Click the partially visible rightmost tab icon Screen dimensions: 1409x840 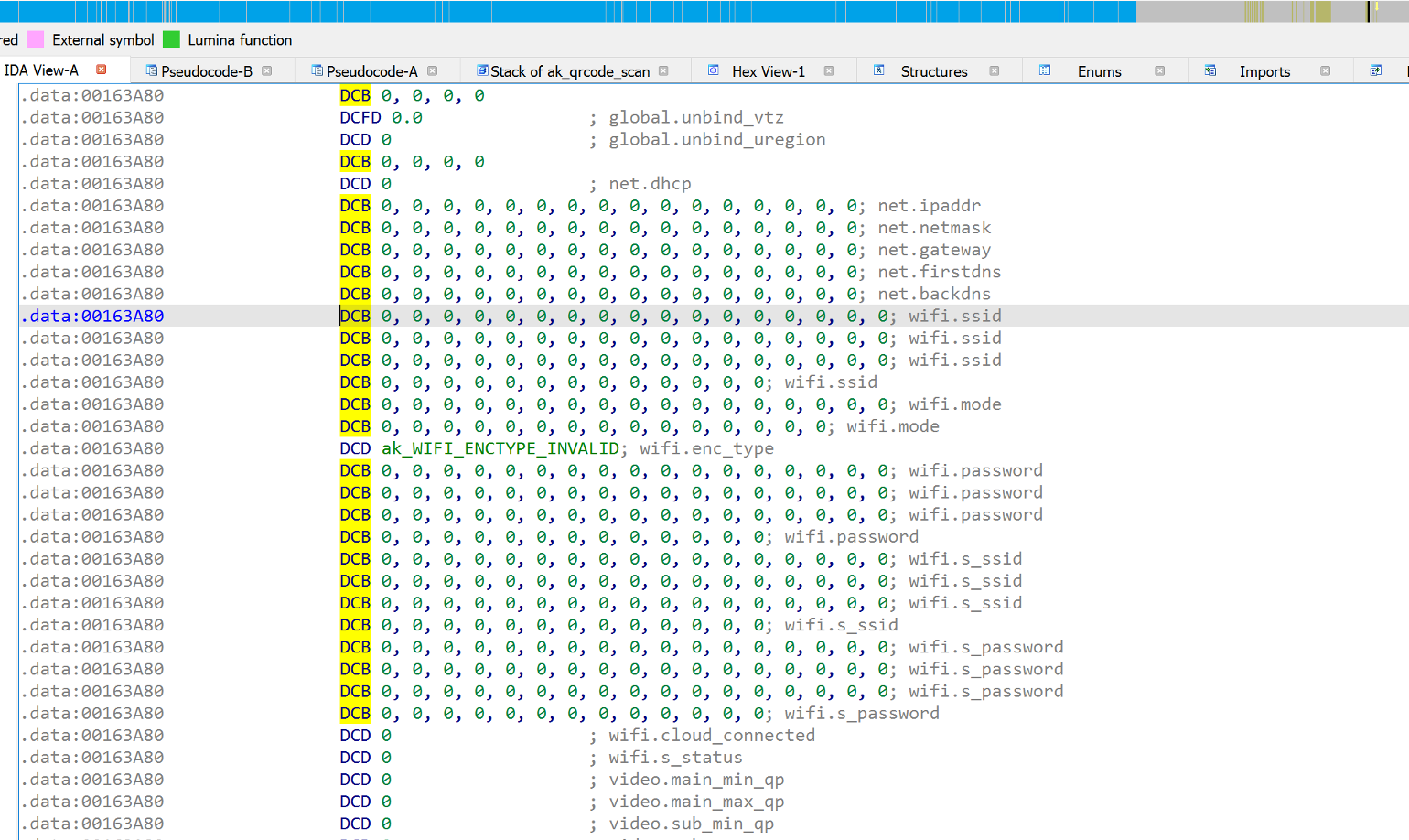click(1375, 70)
